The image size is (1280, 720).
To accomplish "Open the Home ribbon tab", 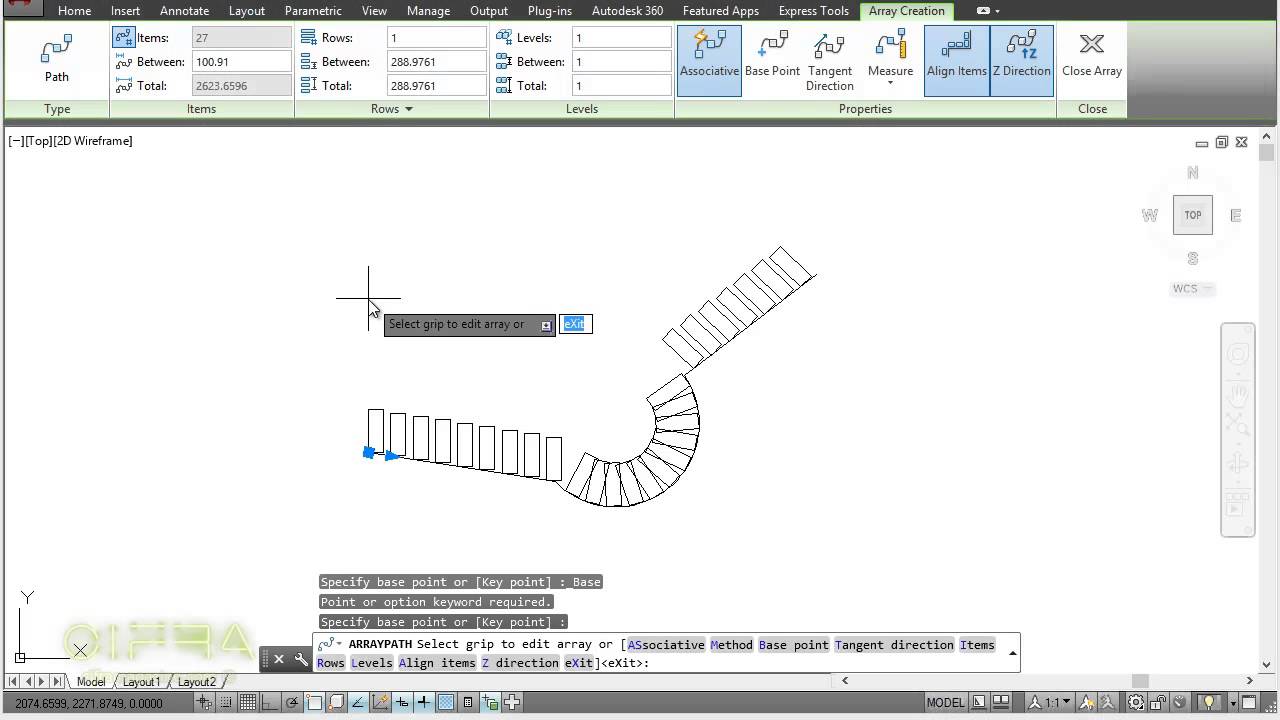I will 74,11.
